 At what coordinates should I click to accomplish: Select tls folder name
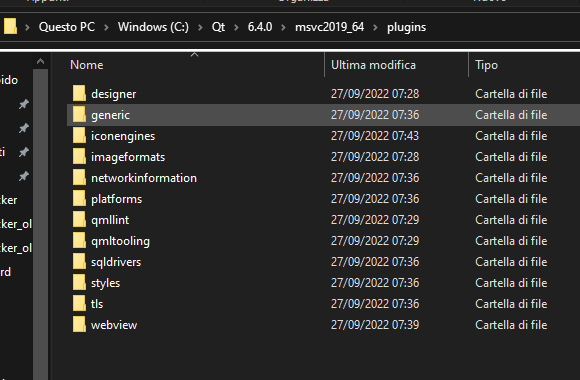pyautogui.click(x=97, y=304)
